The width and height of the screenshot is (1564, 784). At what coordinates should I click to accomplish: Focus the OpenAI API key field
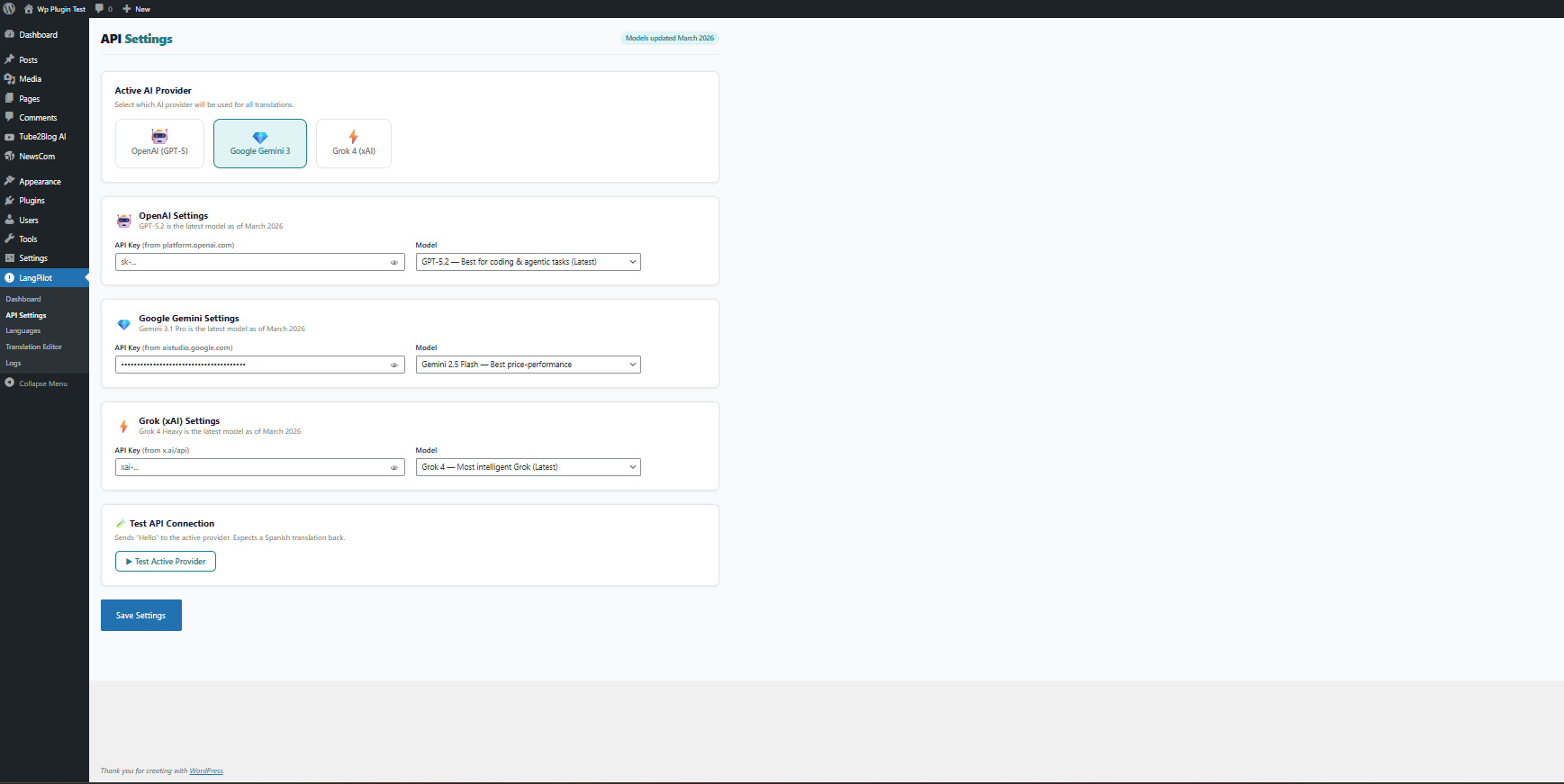[x=260, y=262]
